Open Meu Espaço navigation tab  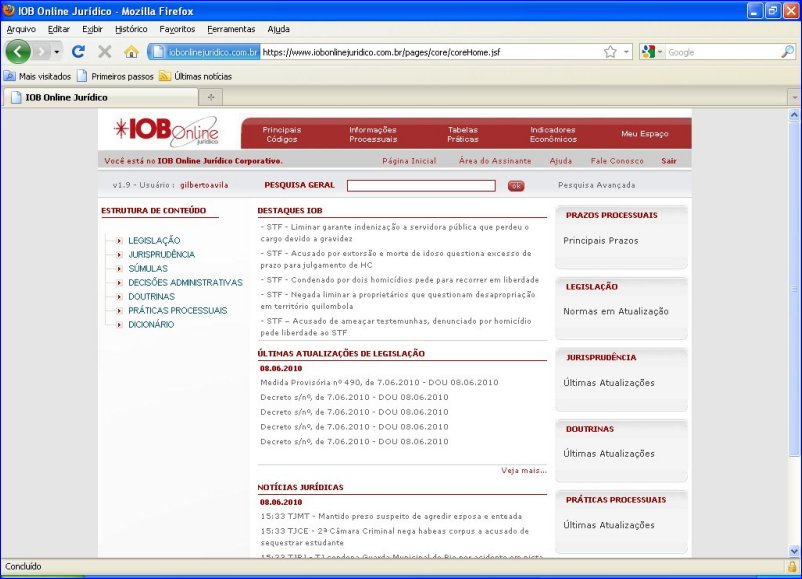click(x=644, y=133)
